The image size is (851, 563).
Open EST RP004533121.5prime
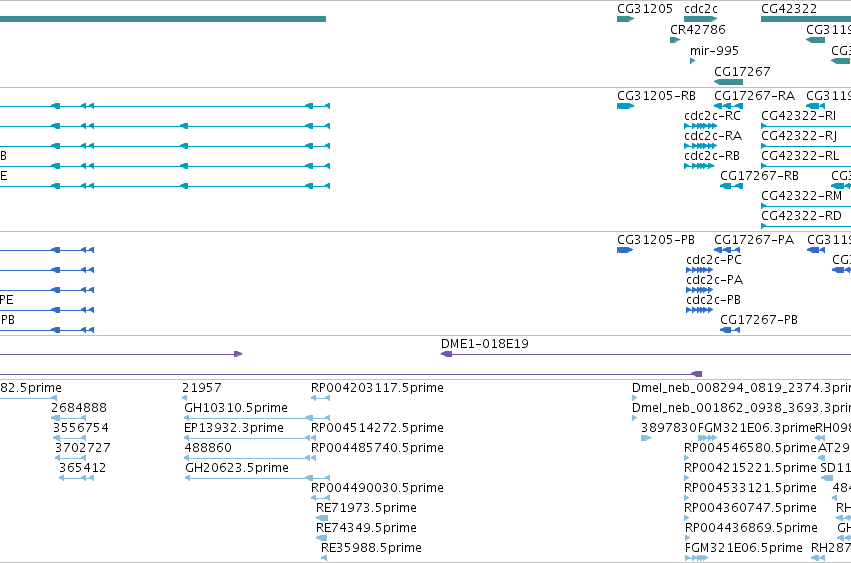click(750, 488)
